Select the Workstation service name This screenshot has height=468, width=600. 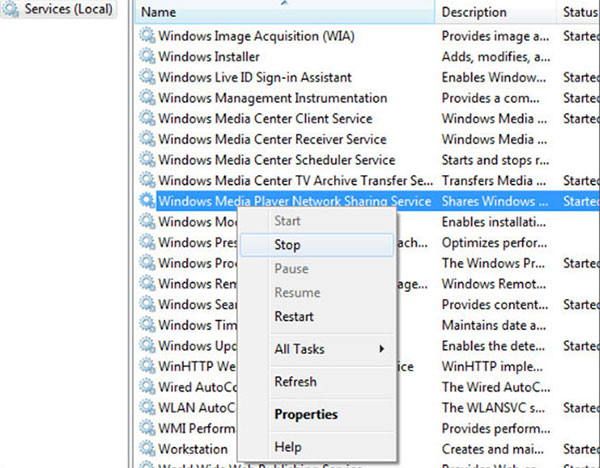point(193,449)
